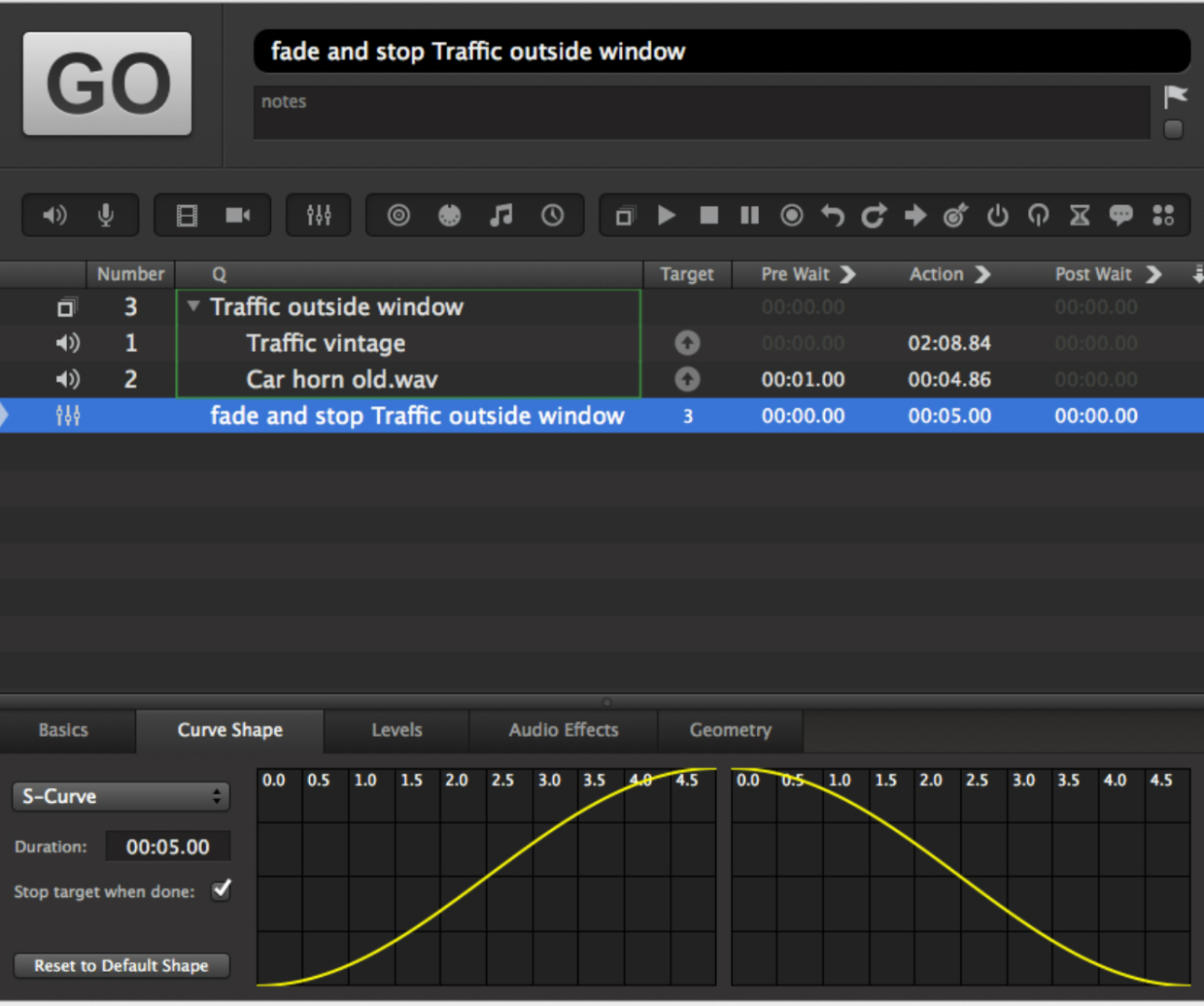Select the Traffic outside window group name
The image size is (1204, 1006).
tap(336, 306)
